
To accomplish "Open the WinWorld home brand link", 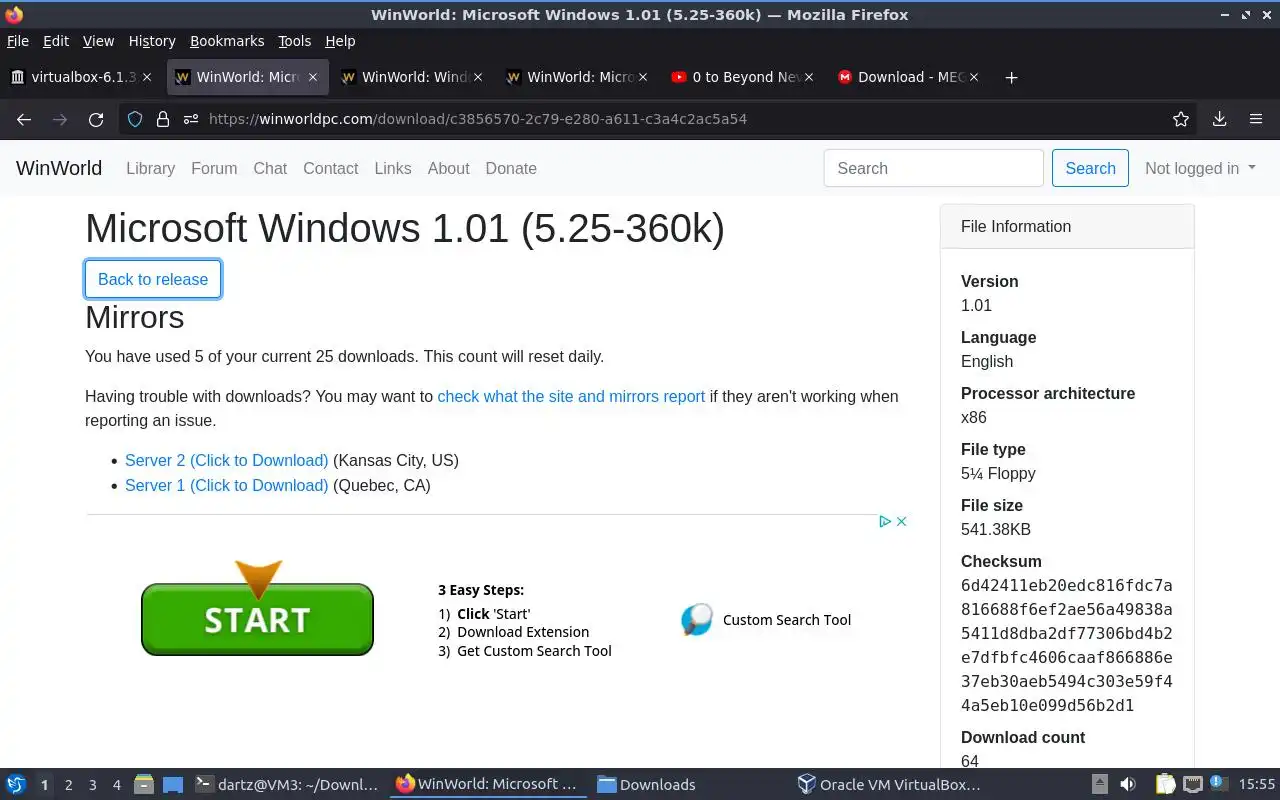I will coord(59,168).
